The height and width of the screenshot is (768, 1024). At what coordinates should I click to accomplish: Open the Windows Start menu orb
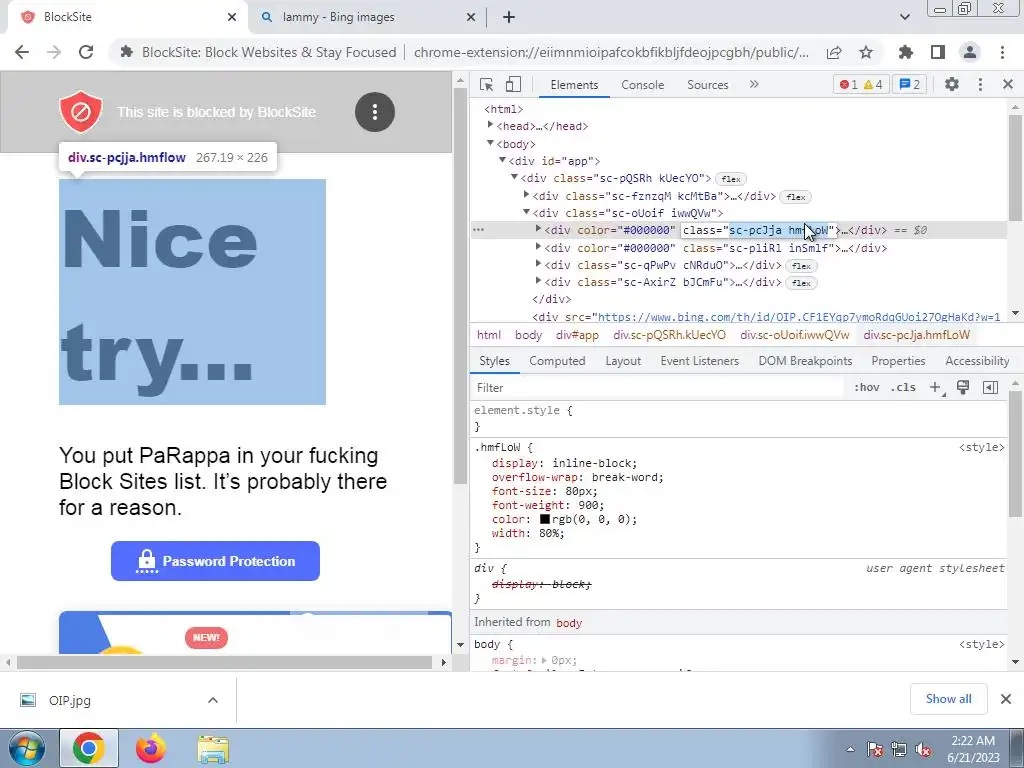pyautogui.click(x=27, y=748)
